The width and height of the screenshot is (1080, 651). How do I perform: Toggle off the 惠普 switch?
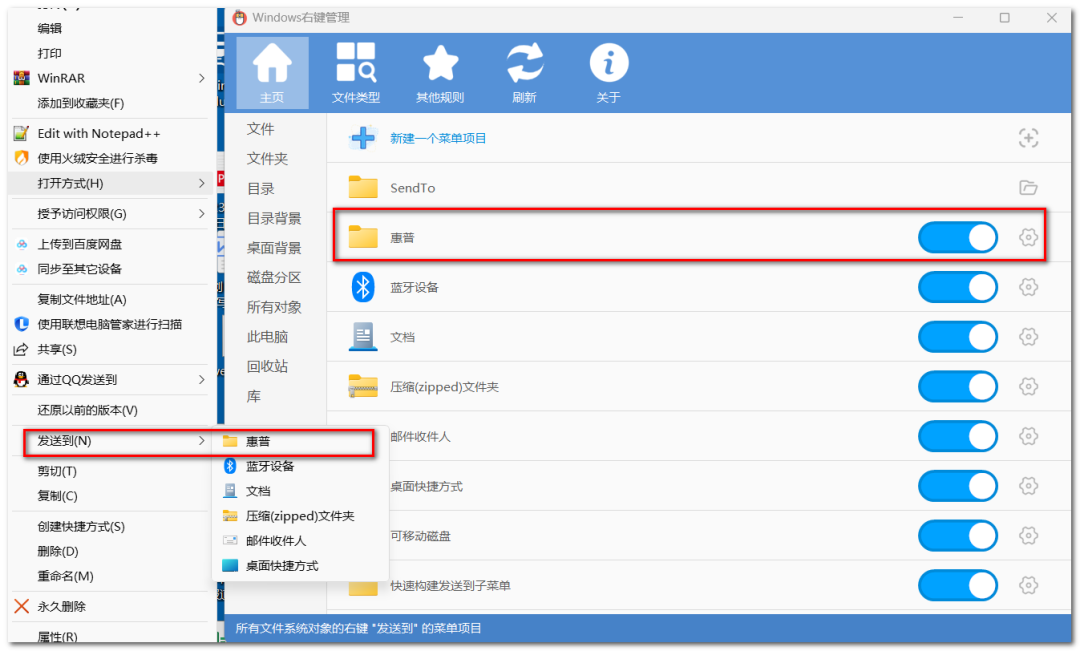tap(958, 237)
